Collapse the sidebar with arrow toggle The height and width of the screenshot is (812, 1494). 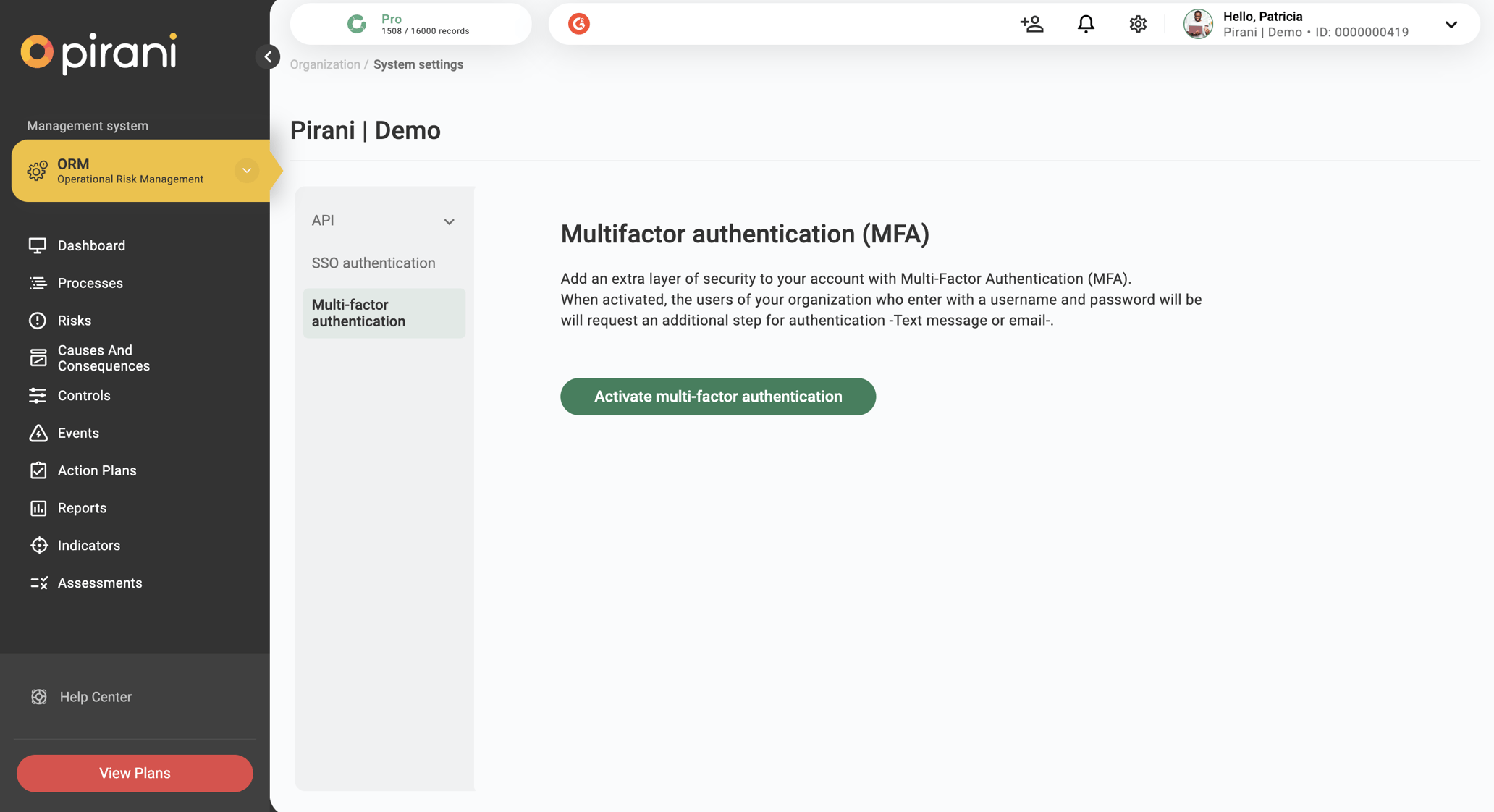pyautogui.click(x=269, y=56)
